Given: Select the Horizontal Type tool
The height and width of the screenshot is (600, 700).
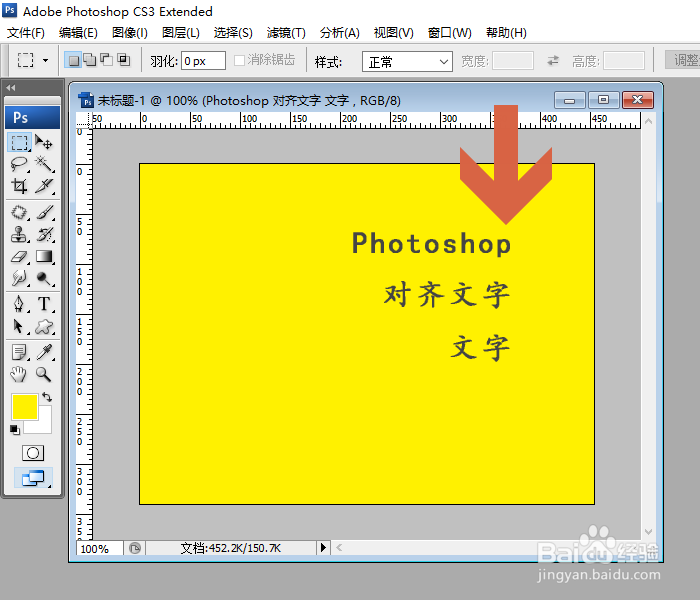Looking at the screenshot, I should point(44,304).
